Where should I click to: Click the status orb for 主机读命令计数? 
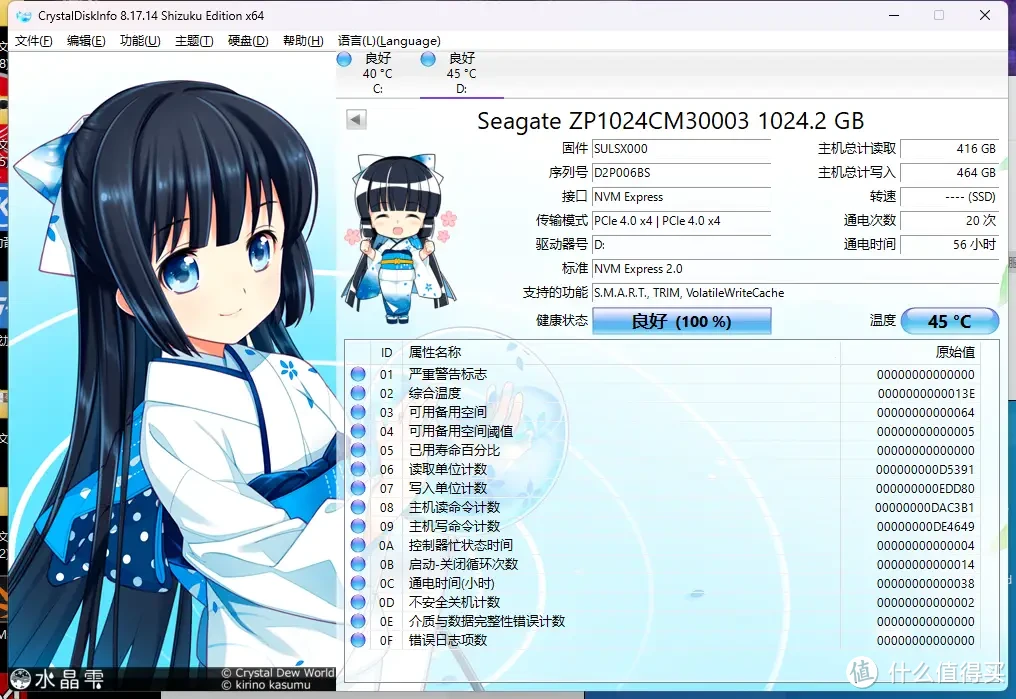358,507
